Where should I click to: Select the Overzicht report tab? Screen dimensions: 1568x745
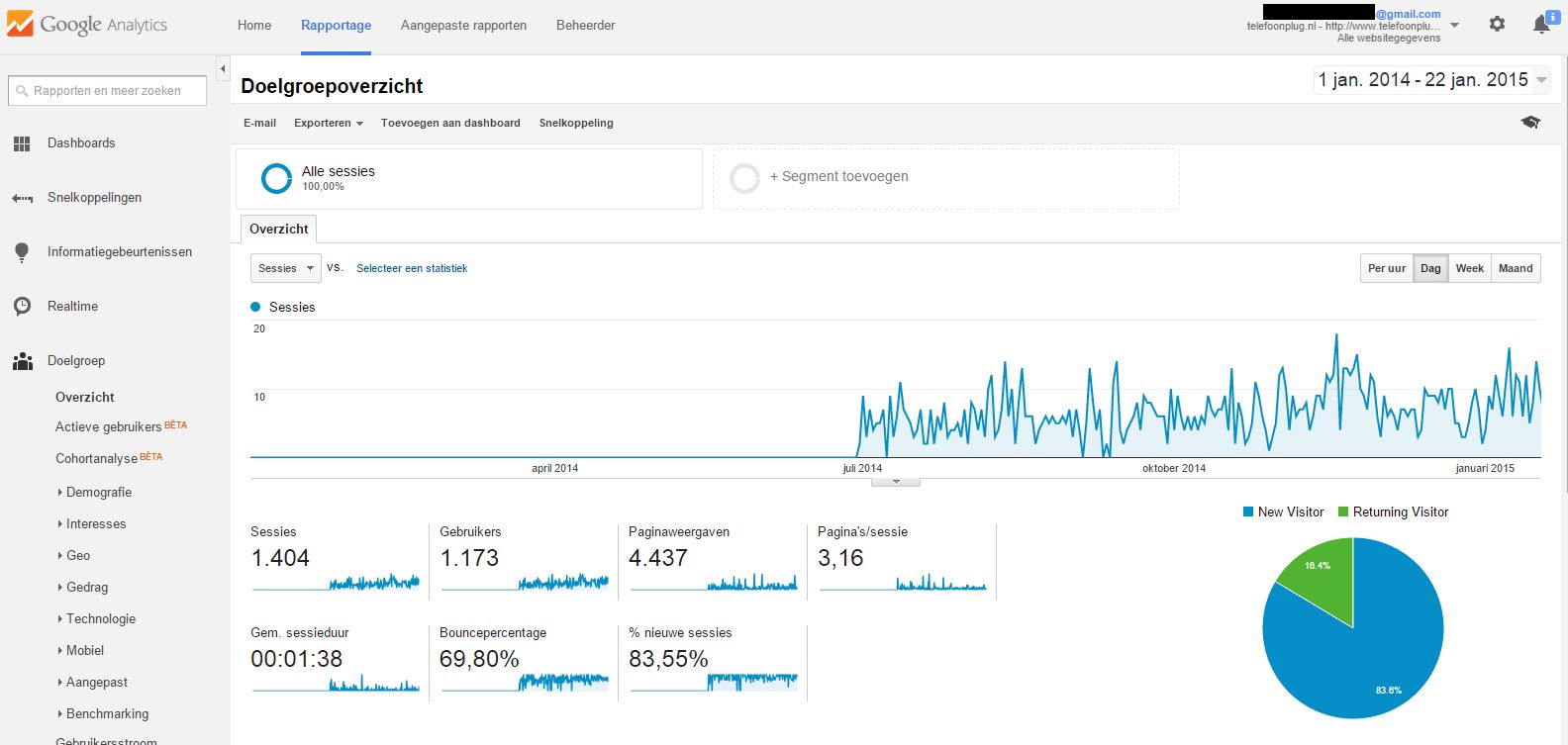[278, 229]
